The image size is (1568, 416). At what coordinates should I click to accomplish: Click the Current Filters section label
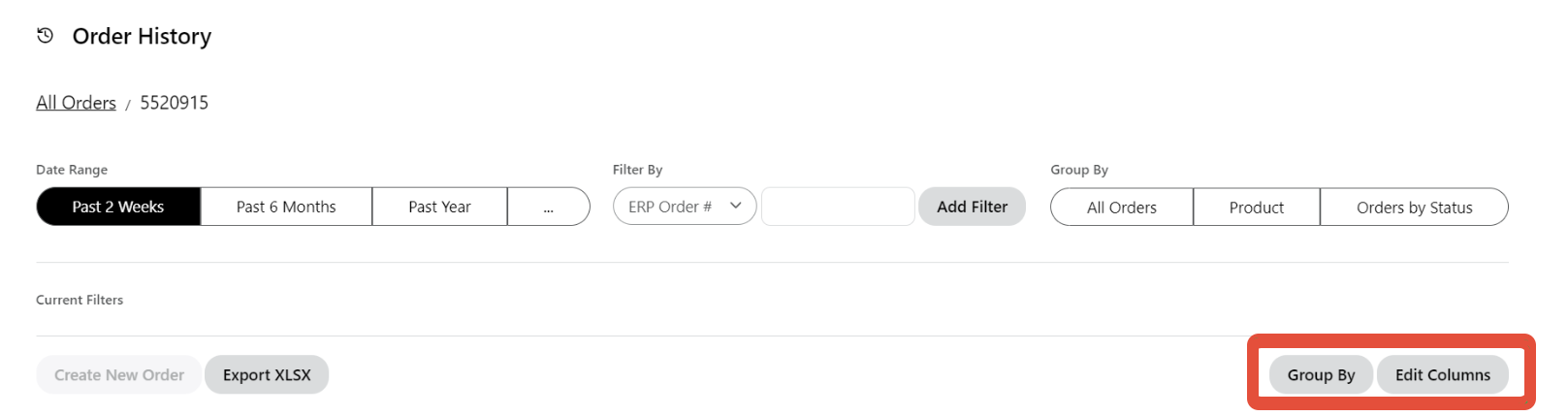click(x=80, y=300)
